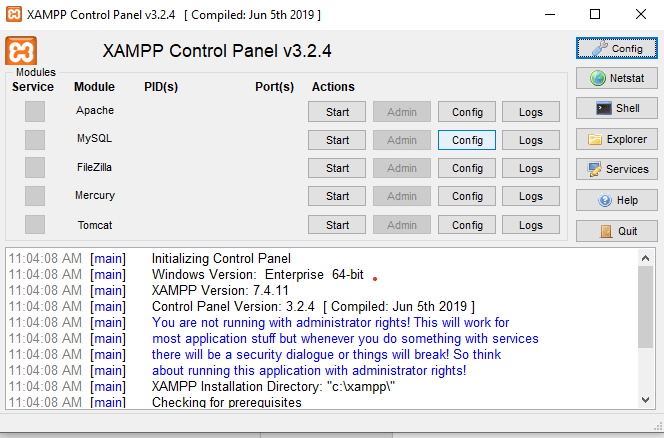Viewport: 664px width, 438px height.
Task: Click 'Checking for prerequisites' log line
Action: pyautogui.click(x=227, y=402)
